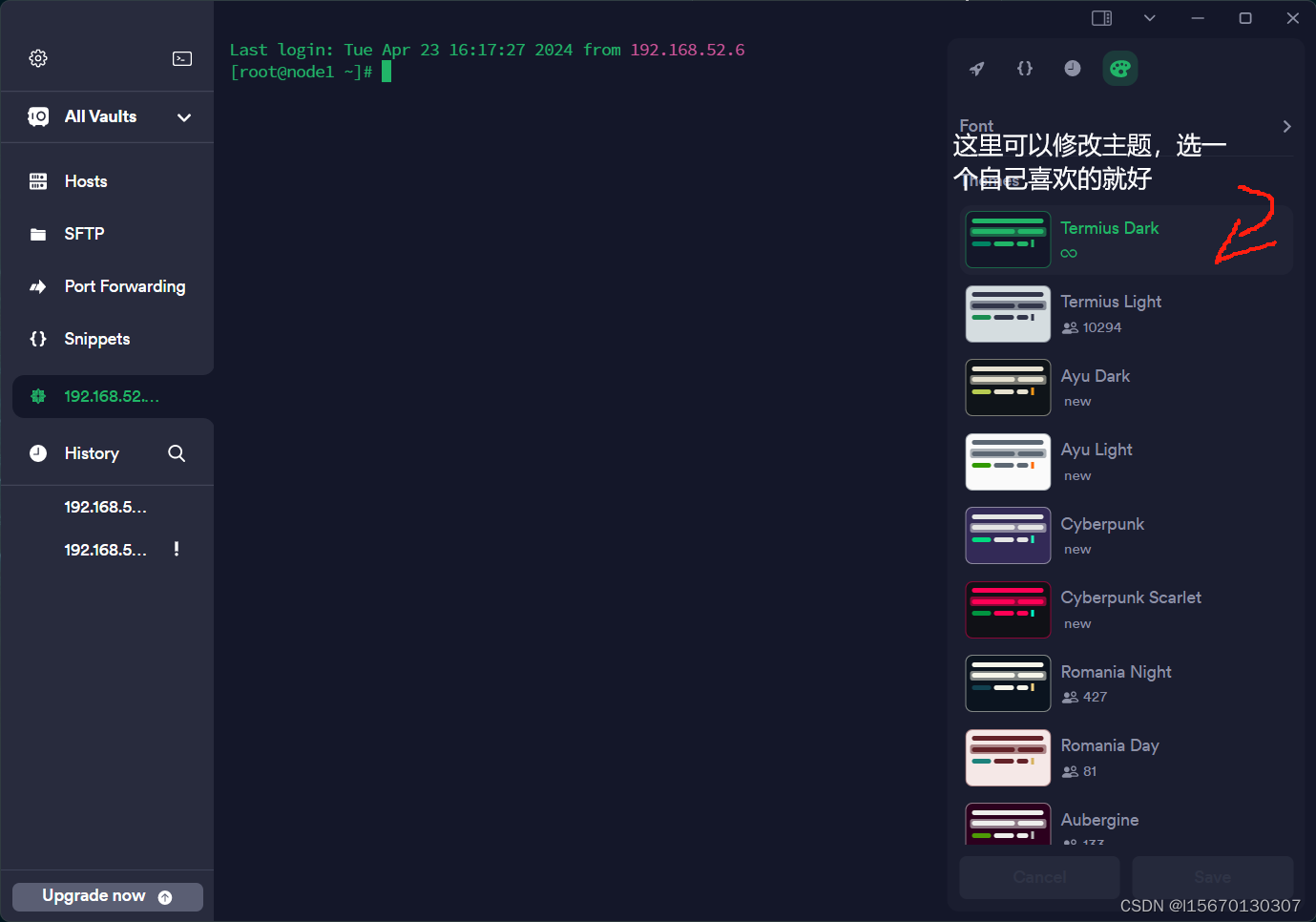Click the Upgrade now button
The height and width of the screenshot is (922, 1316).
[107, 896]
